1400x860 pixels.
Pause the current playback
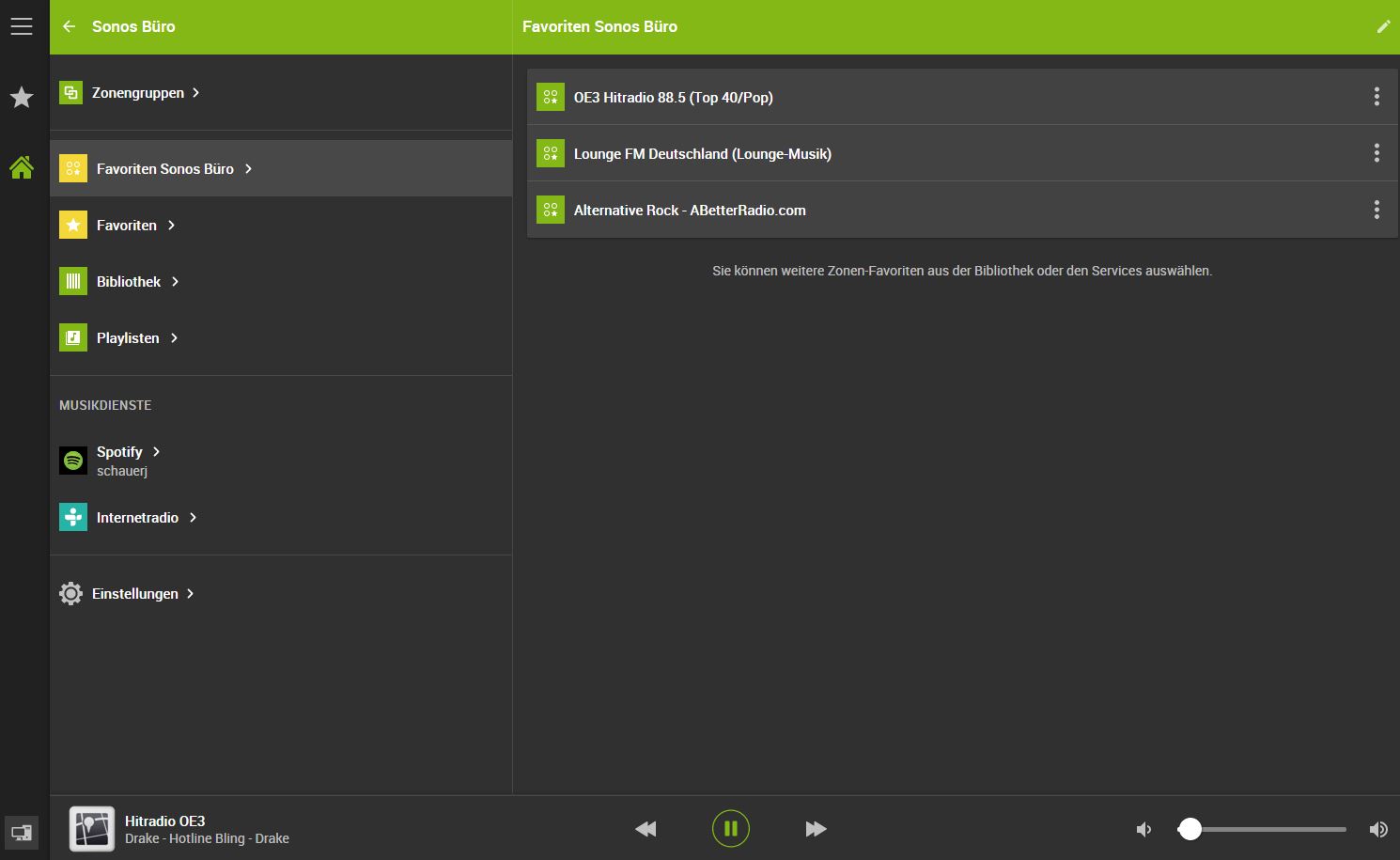731,829
